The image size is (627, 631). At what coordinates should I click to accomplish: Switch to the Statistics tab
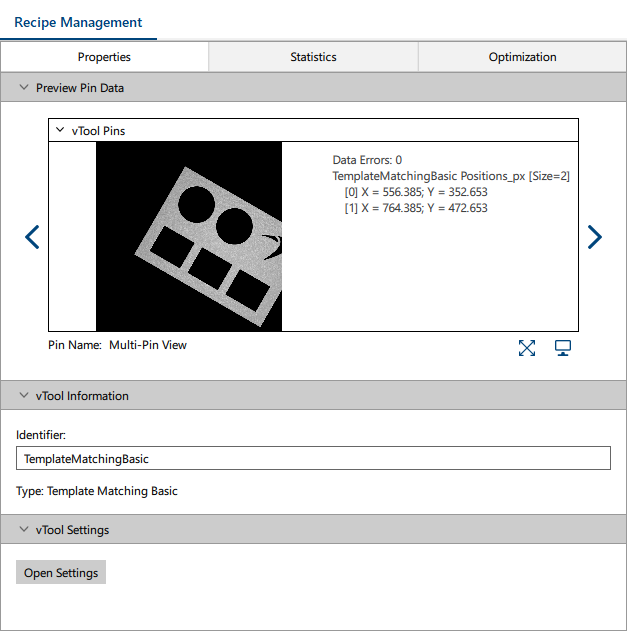[x=313, y=57]
